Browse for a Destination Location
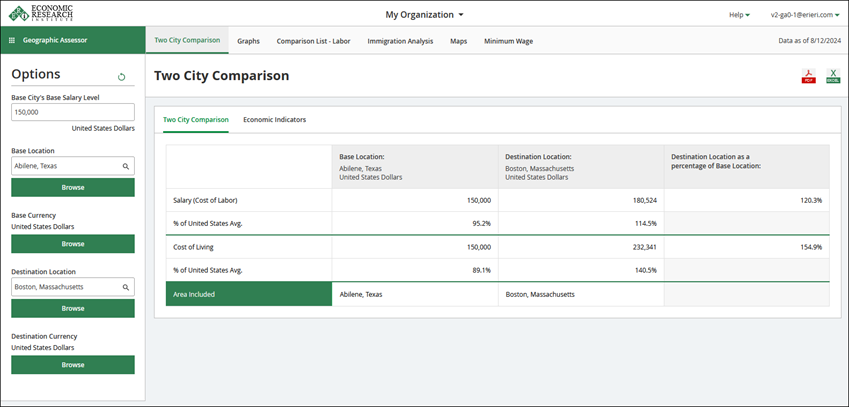850x407 pixels. 73,308
